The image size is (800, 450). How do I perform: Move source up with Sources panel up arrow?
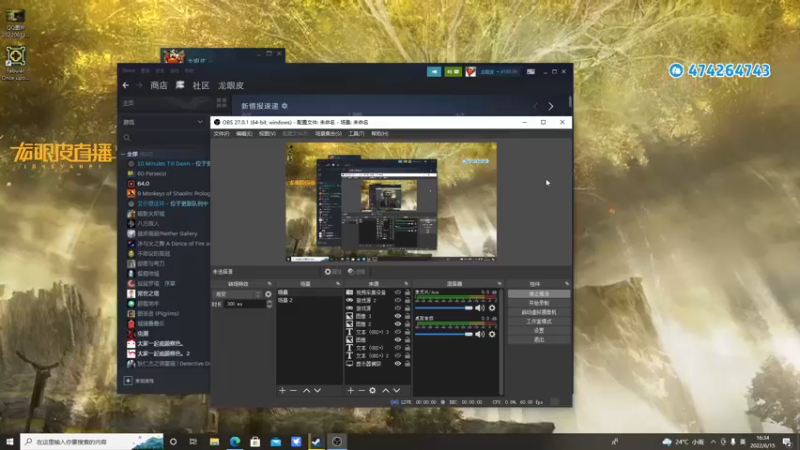(x=386, y=390)
